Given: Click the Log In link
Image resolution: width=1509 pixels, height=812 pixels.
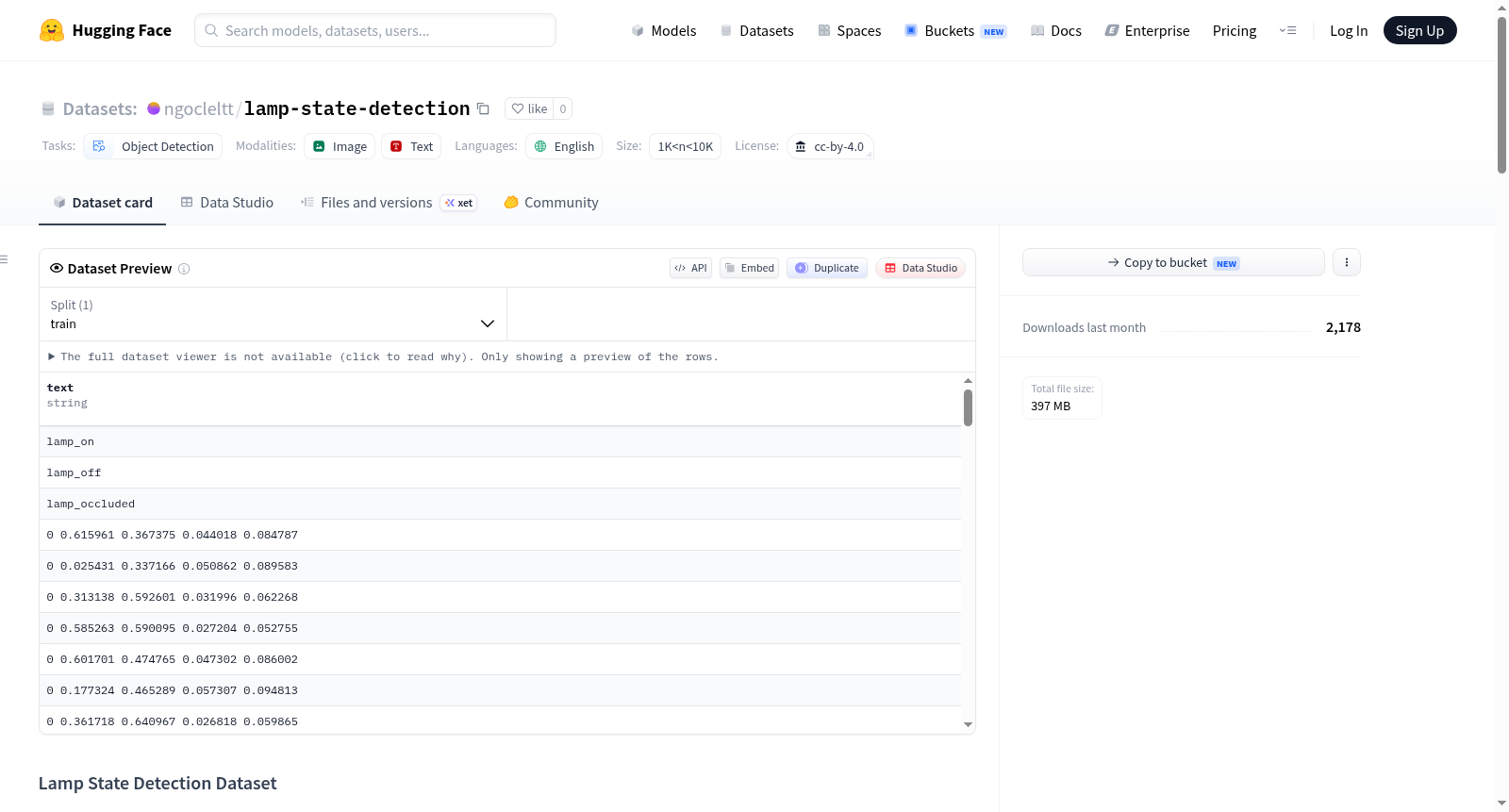Looking at the screenshot, I should click(1349, 30).
